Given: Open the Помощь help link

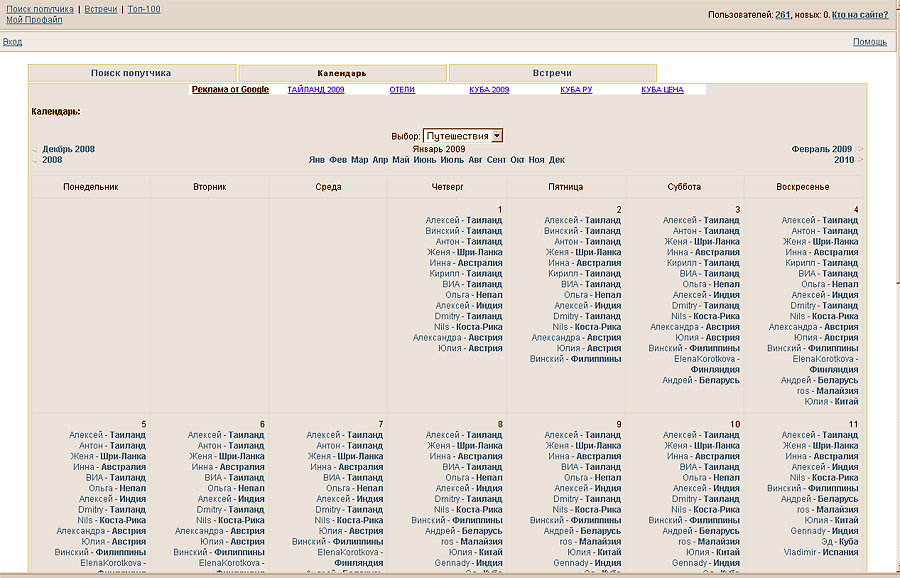Looking at the screenshot, I should pos(870,42).
